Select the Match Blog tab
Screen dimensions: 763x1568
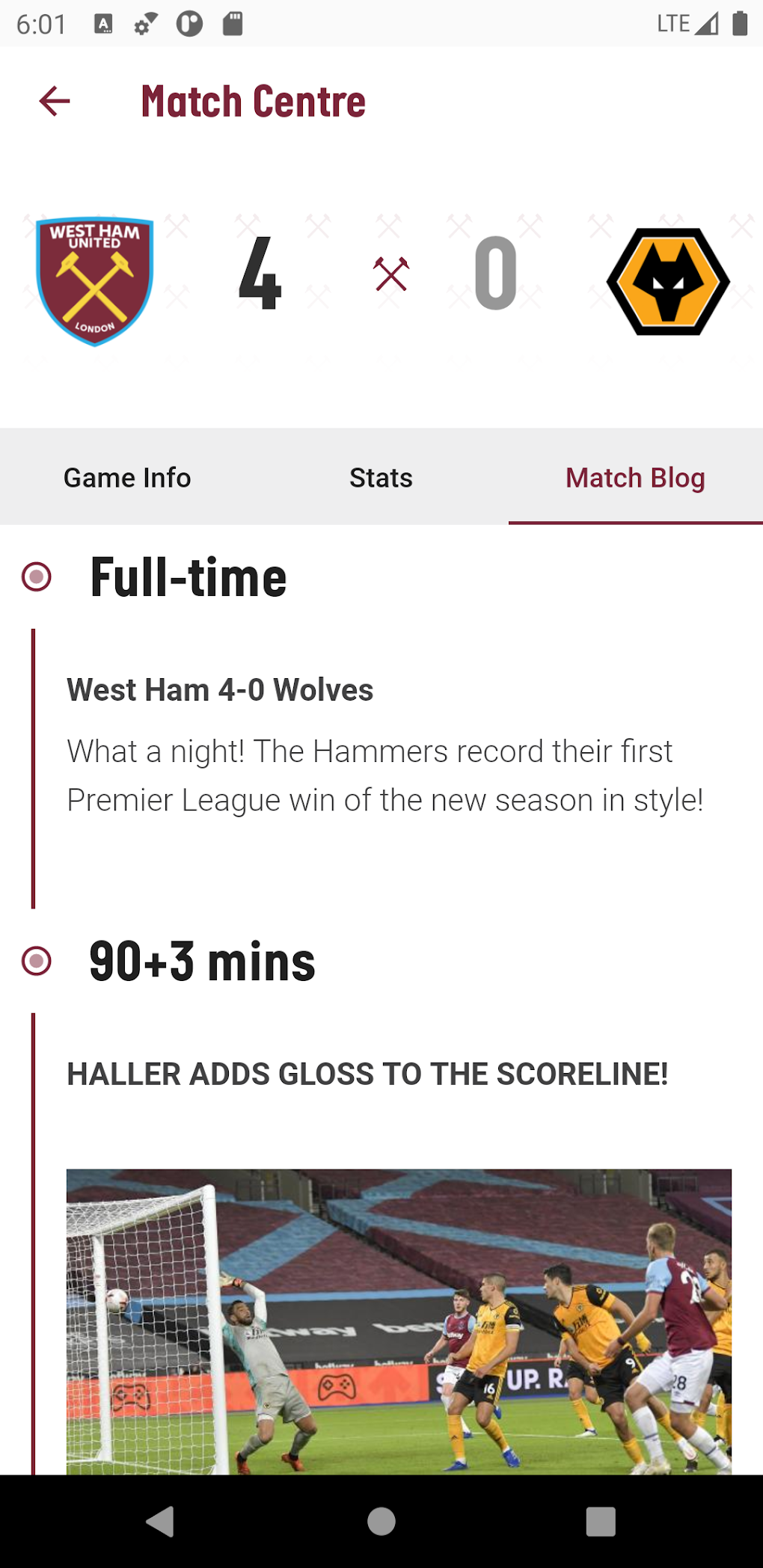click(636, 477)
